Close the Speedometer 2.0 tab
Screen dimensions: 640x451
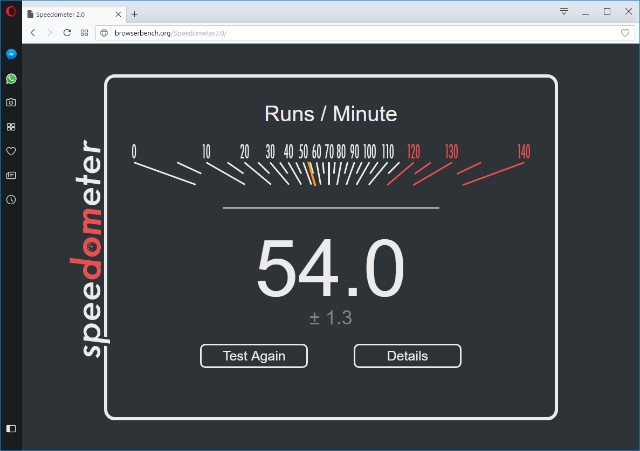[x=118, y=13]
